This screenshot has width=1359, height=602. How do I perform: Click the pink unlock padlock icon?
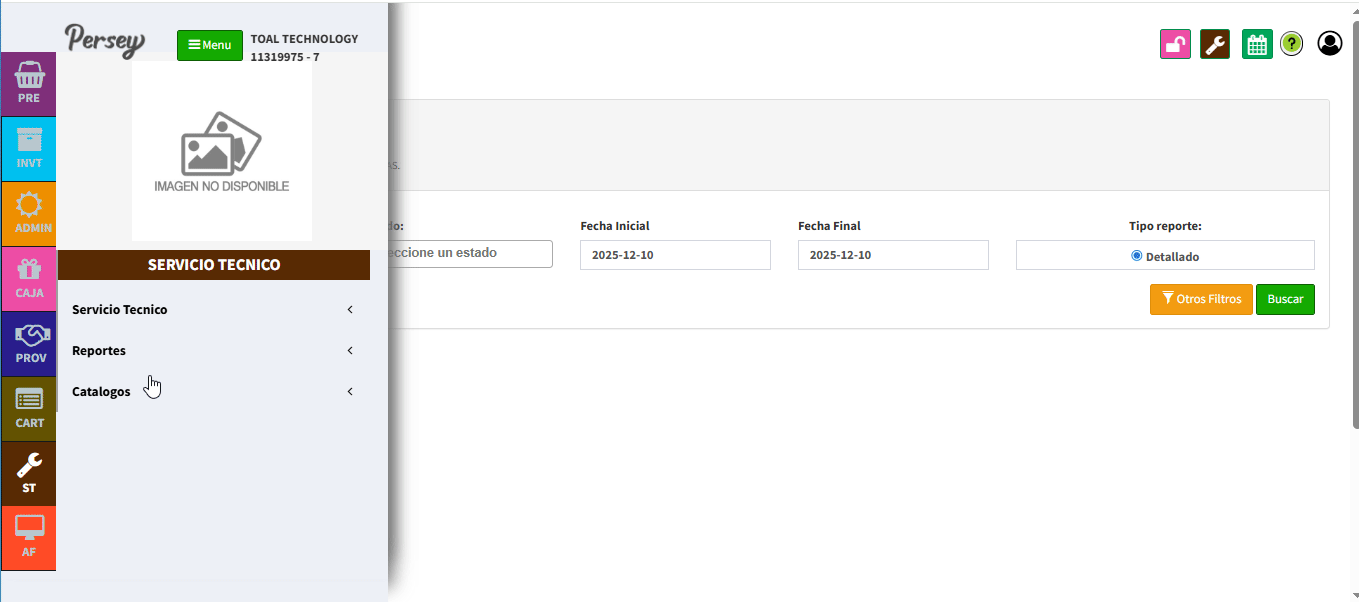tap(1175, 44)
